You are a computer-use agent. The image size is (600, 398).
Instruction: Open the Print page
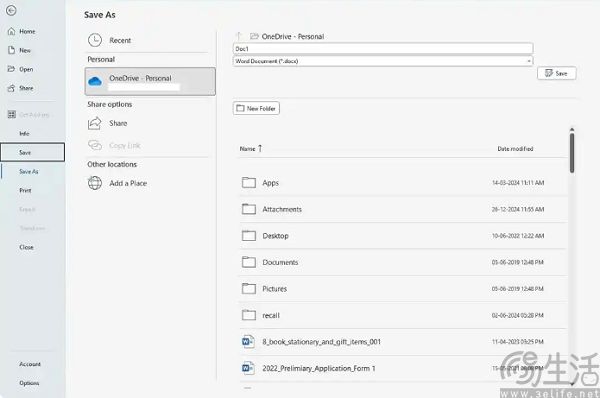tap(25, 190)
